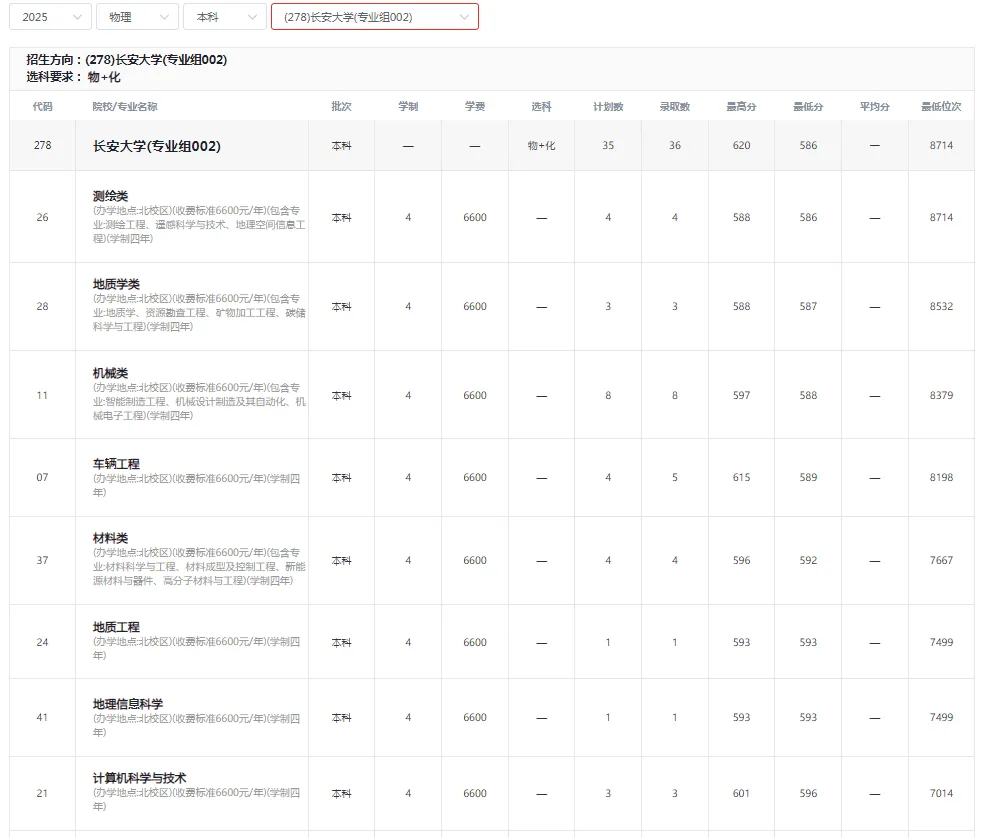Select the 地质学类 major name

click(116, 285)
